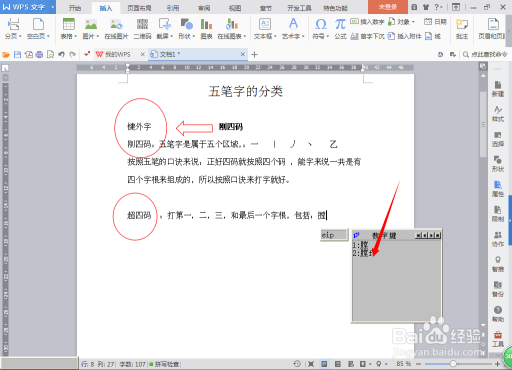The height and width of the screenshot is (370, 512).
Task: Click the orange 未登录 login button
Action: 388,7
